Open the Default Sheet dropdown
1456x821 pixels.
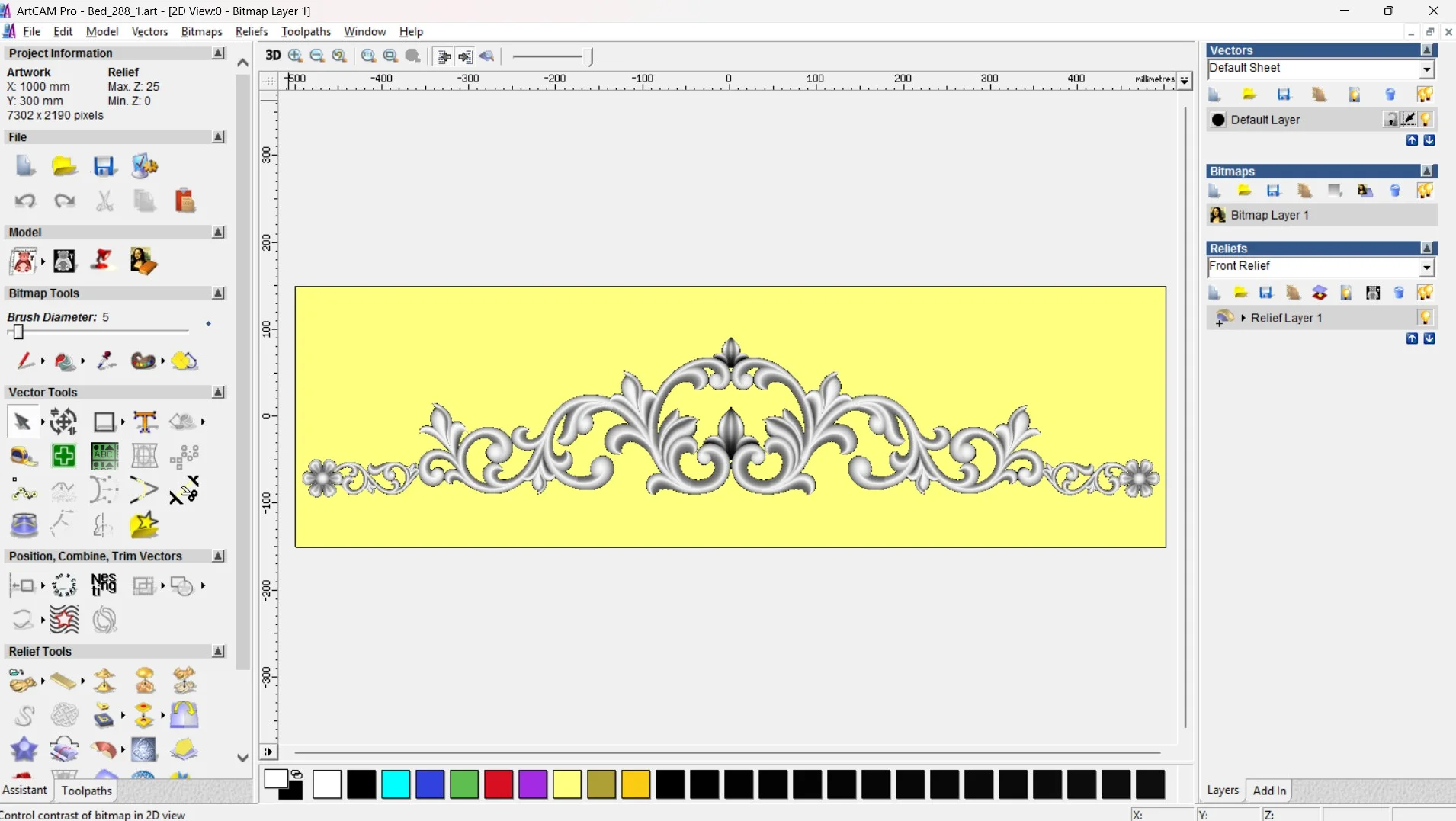pos(1426,69)
